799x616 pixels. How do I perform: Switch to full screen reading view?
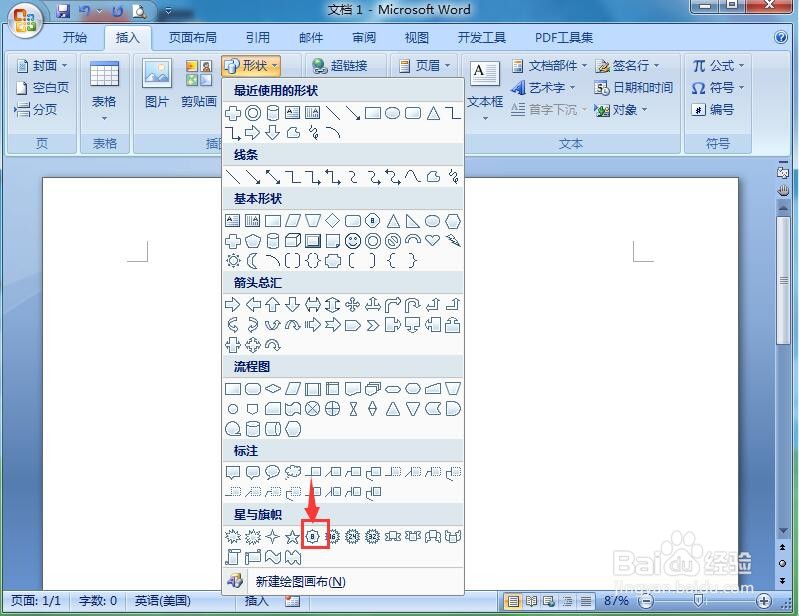[531, 602]
